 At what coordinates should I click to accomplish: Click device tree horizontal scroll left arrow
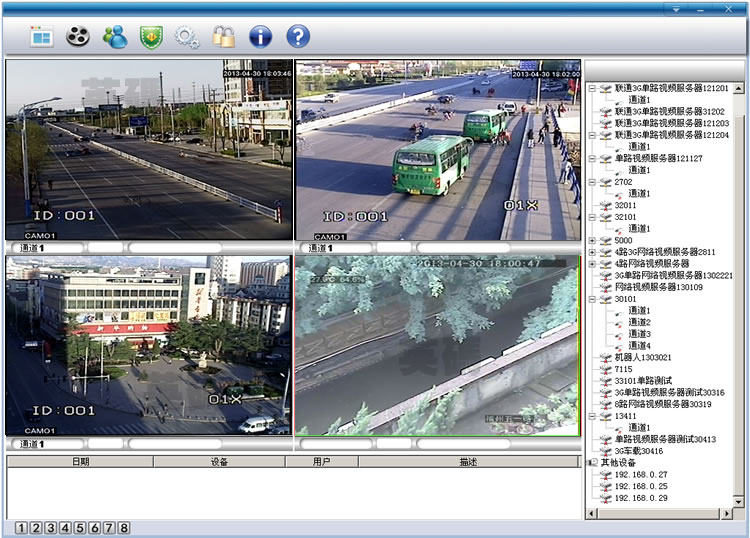pos(592,514)
